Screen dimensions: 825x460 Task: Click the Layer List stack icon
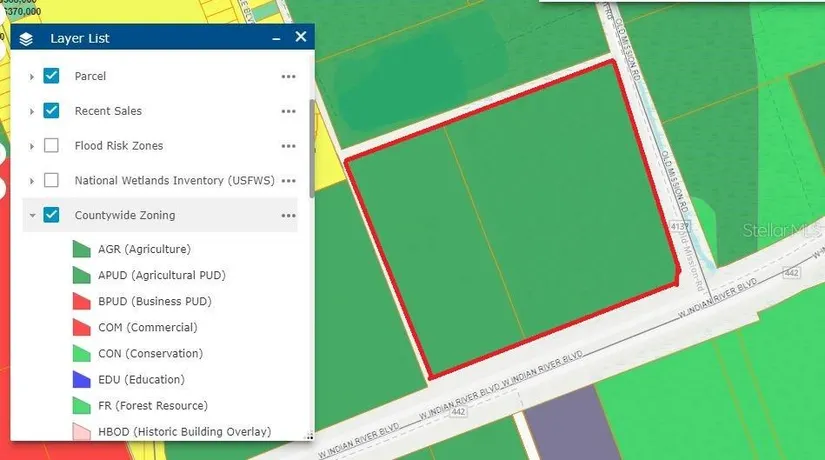[26, 38]
